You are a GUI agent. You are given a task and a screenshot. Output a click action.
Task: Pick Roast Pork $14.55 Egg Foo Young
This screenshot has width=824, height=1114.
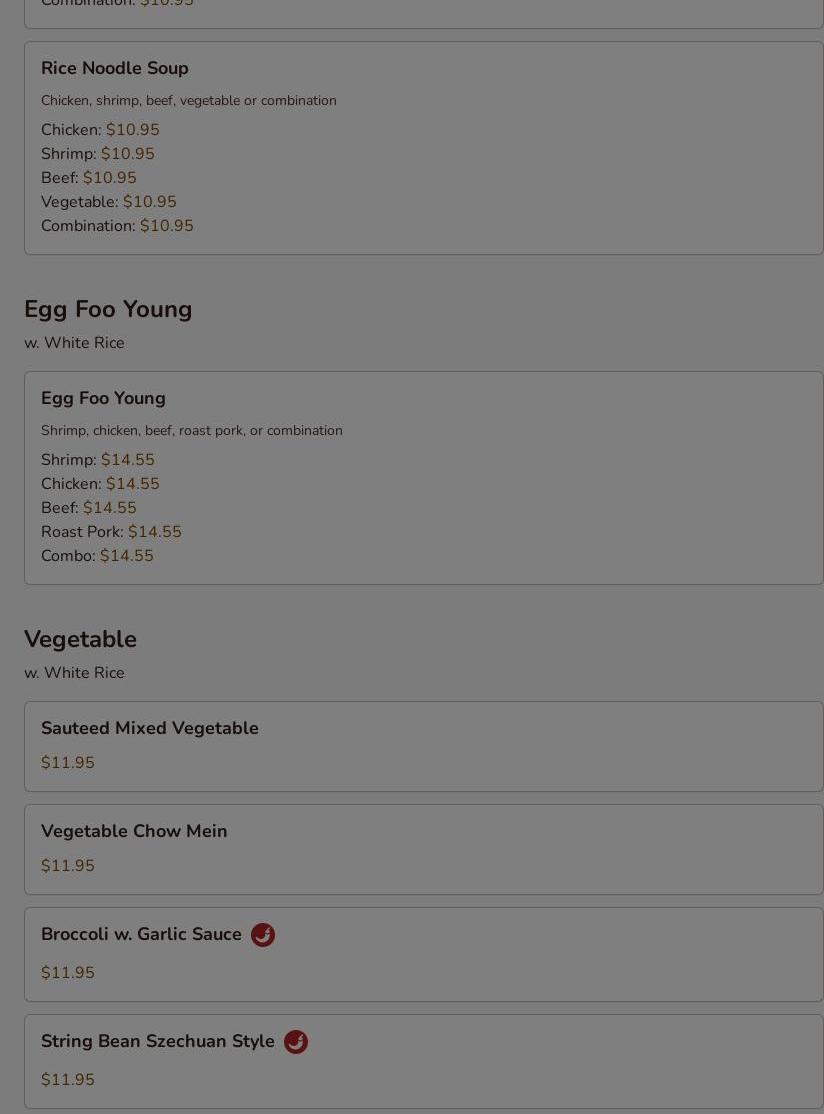coord(112,532)
